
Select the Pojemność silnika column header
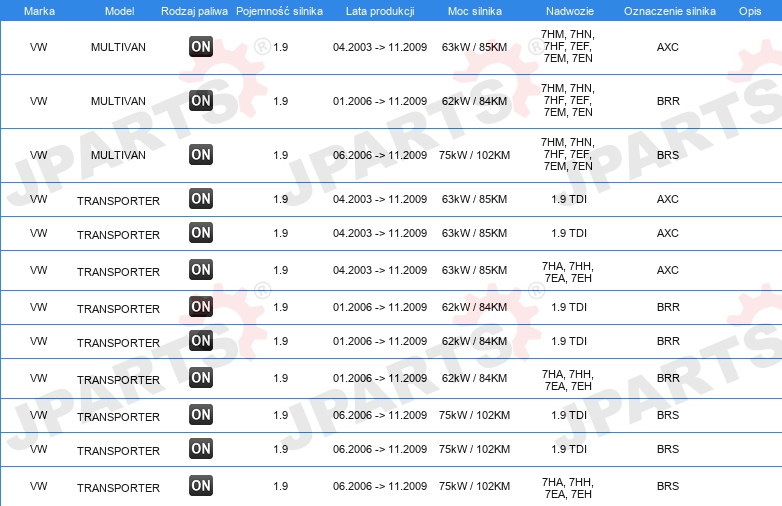point(279,11)
